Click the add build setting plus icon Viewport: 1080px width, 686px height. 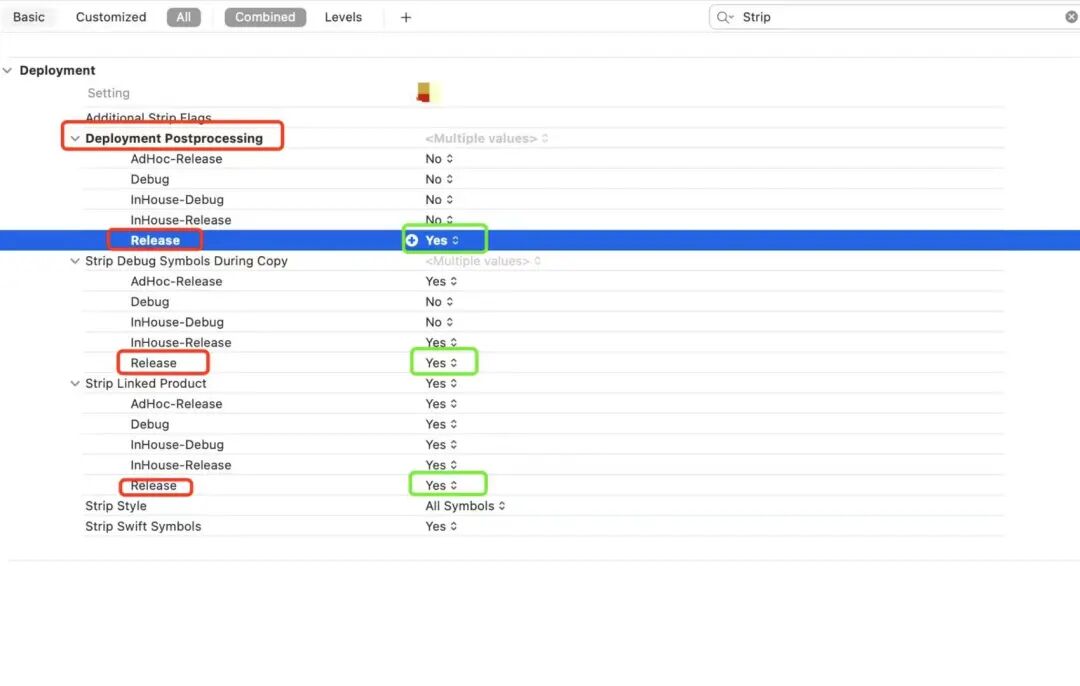[x=406, y=17]
